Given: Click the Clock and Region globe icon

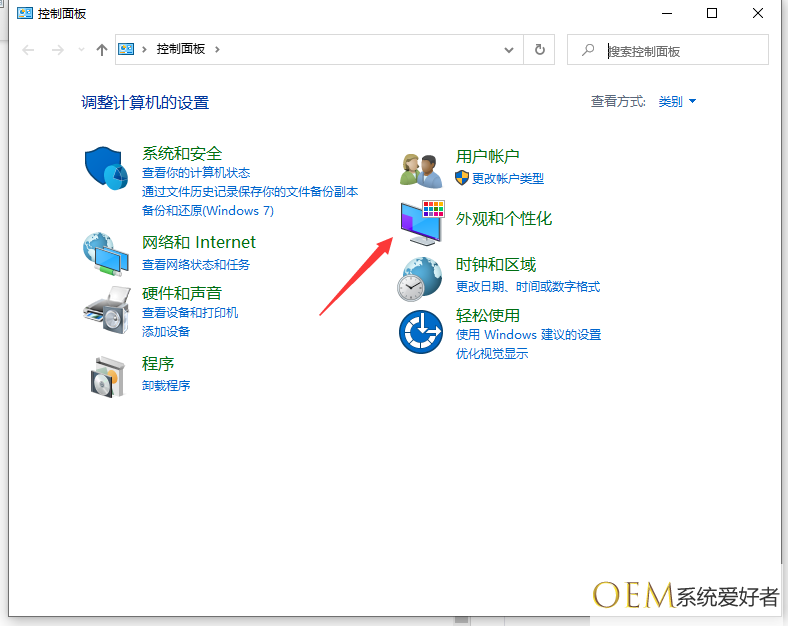Looking at the screenshot, I should click(421, 277).
